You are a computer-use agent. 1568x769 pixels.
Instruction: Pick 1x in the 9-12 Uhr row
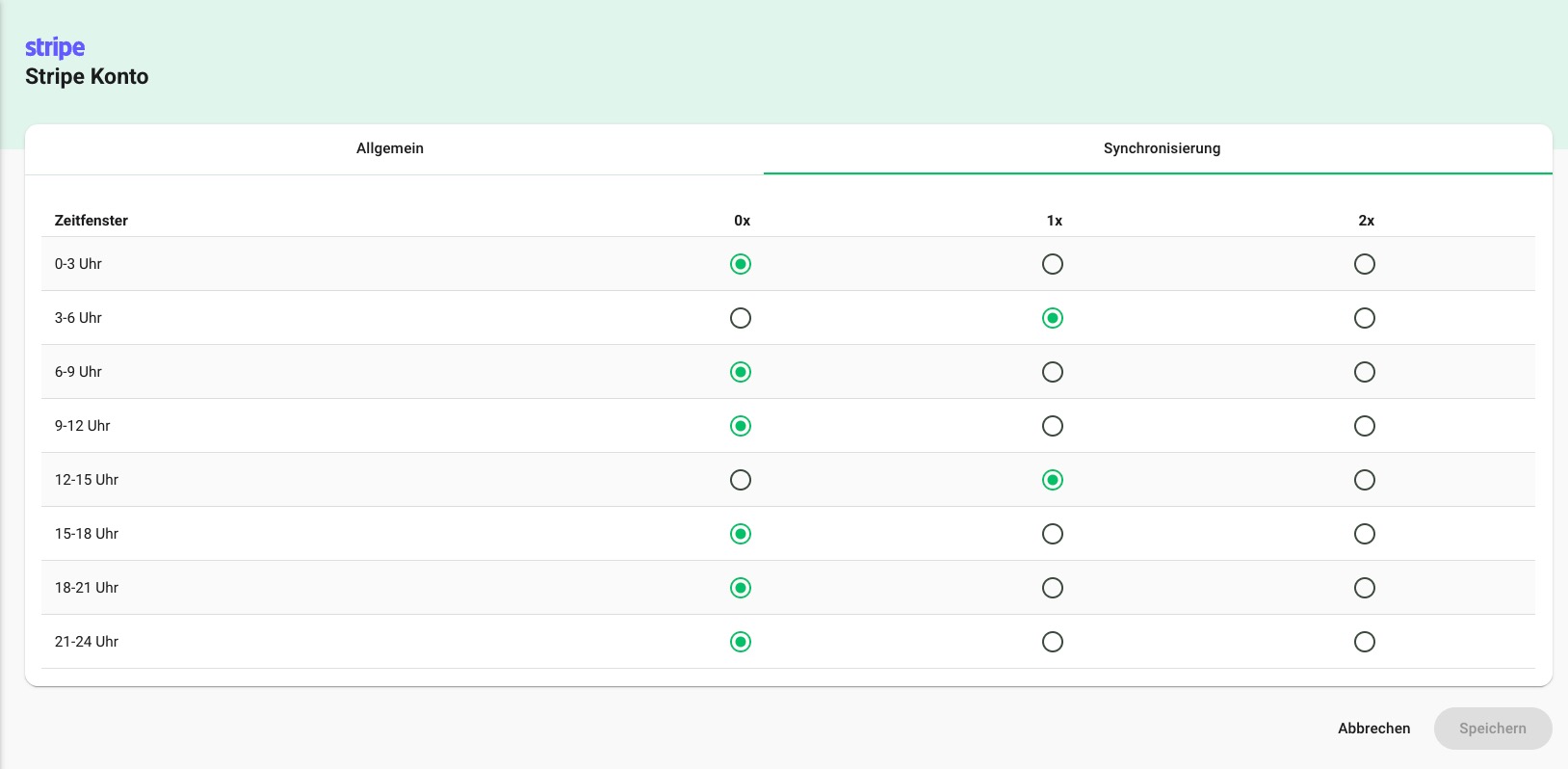tap(1053, 426)
